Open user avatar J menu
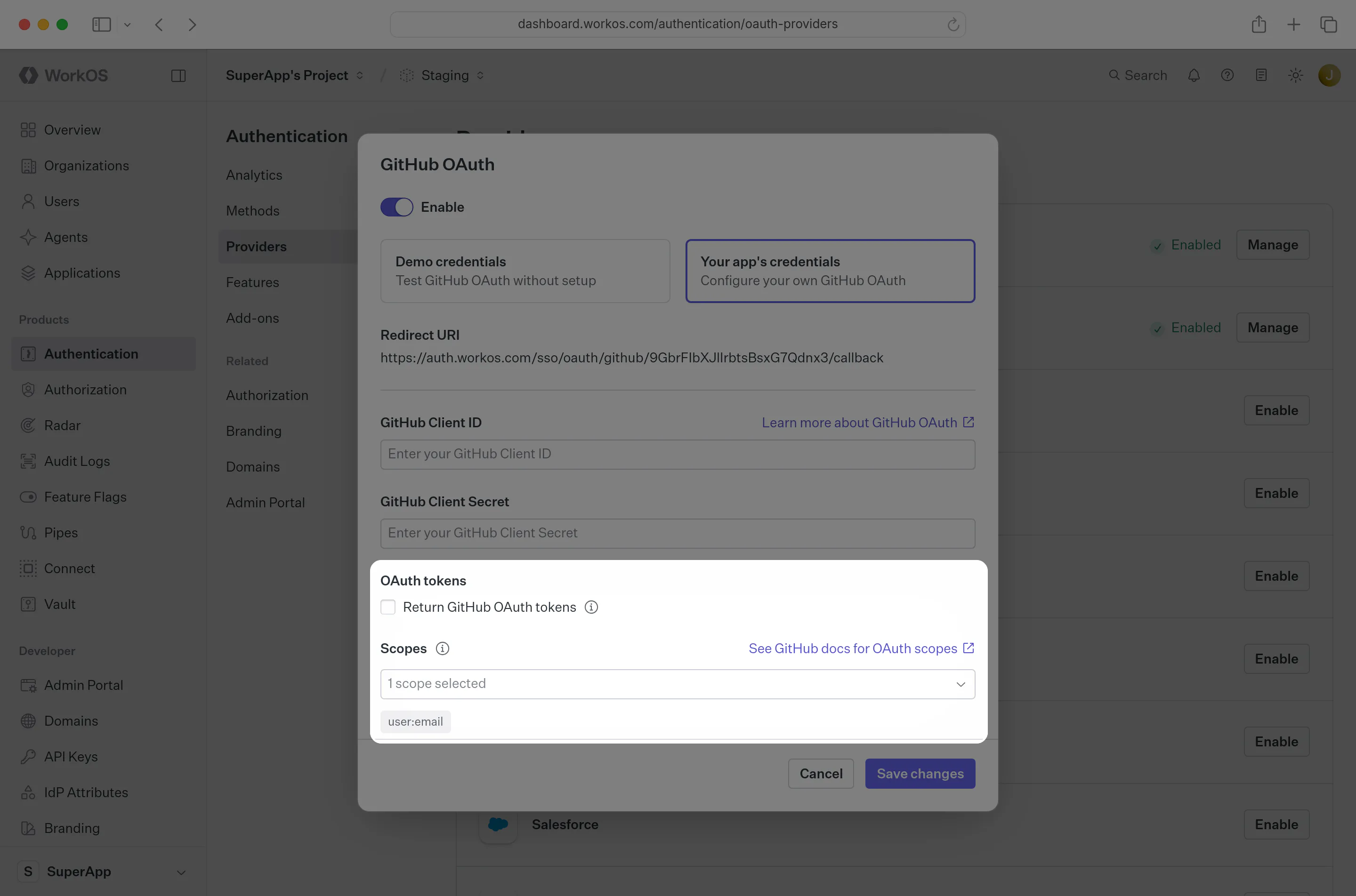The image size is (1356, 896). 1329,75
